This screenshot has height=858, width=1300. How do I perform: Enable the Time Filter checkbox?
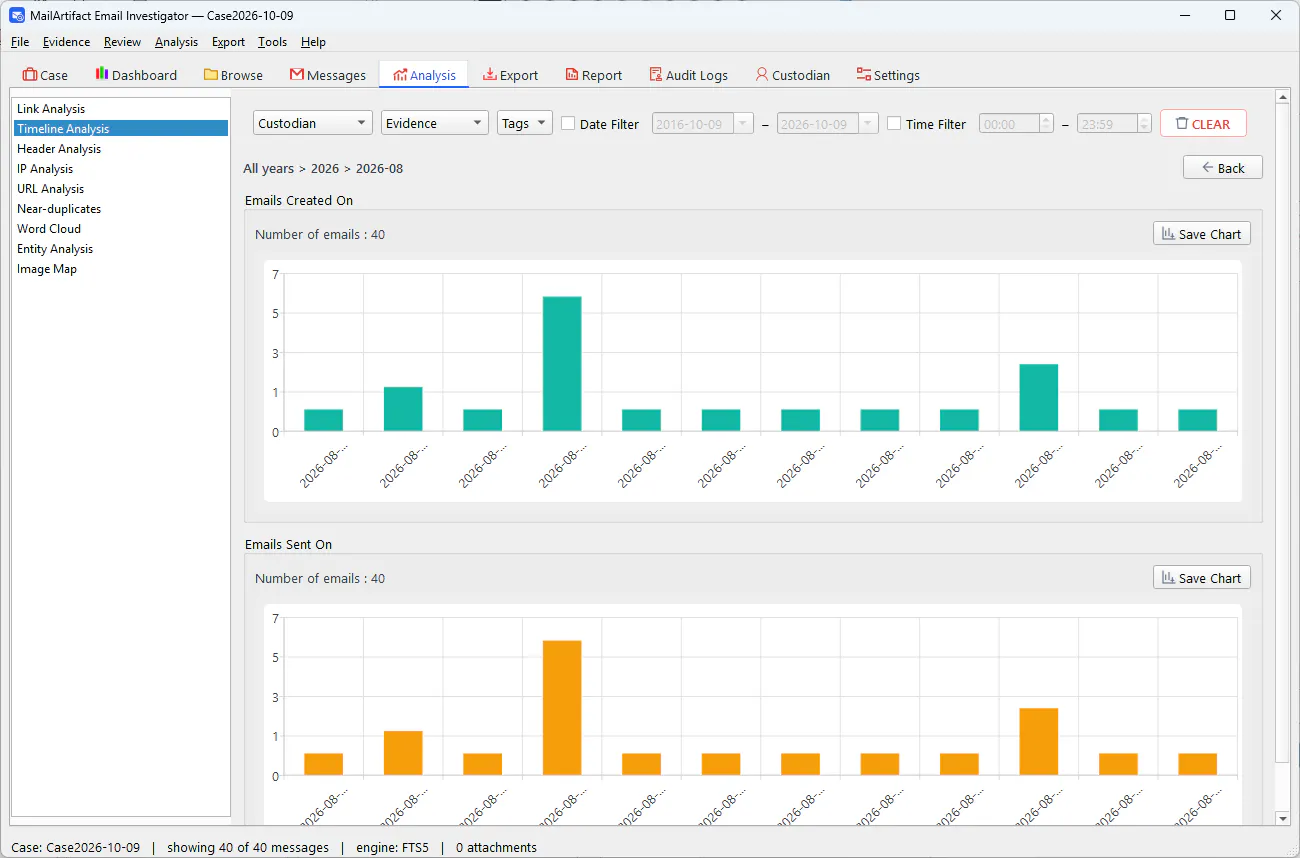894,124
